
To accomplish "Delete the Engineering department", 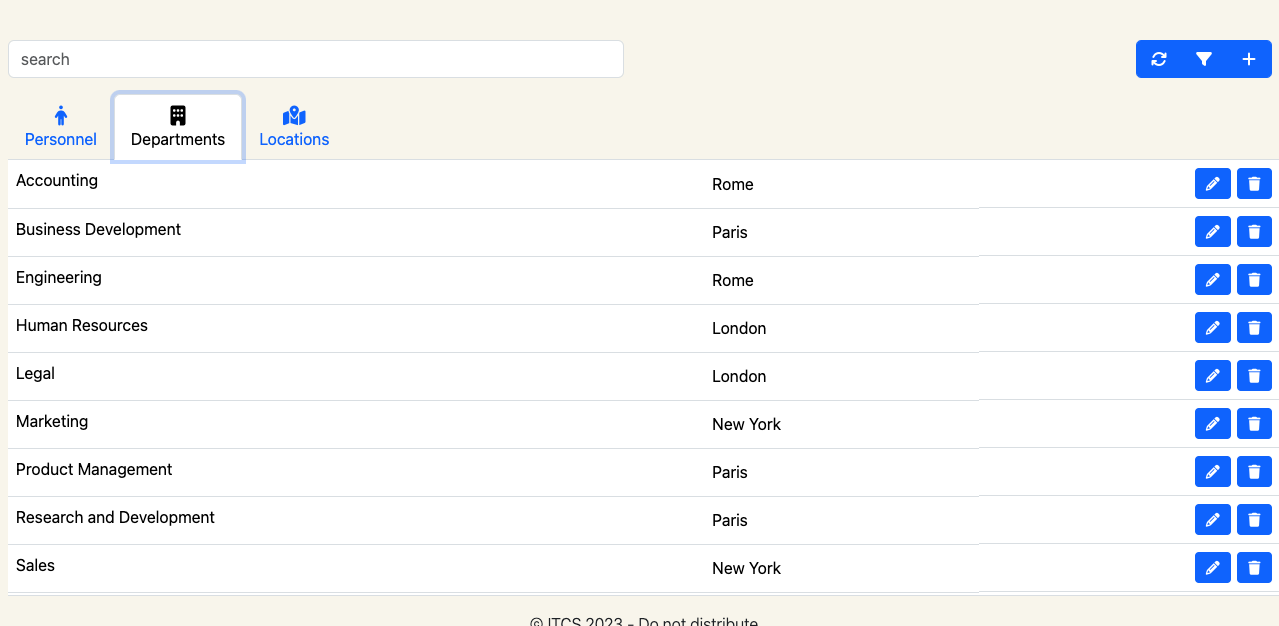I will (1254, 280).
